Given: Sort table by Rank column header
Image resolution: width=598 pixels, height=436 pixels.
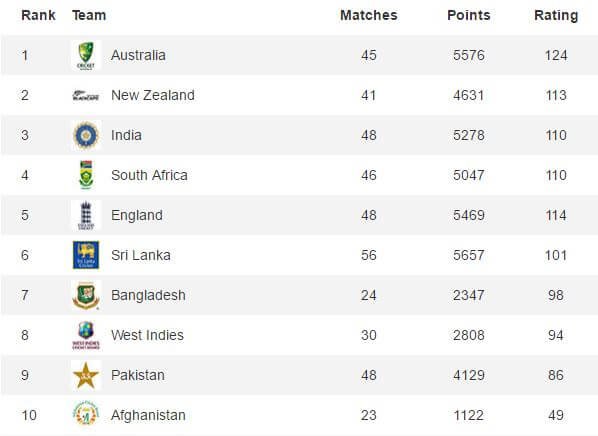Looking at the screenshot, I should pos(38,15).
